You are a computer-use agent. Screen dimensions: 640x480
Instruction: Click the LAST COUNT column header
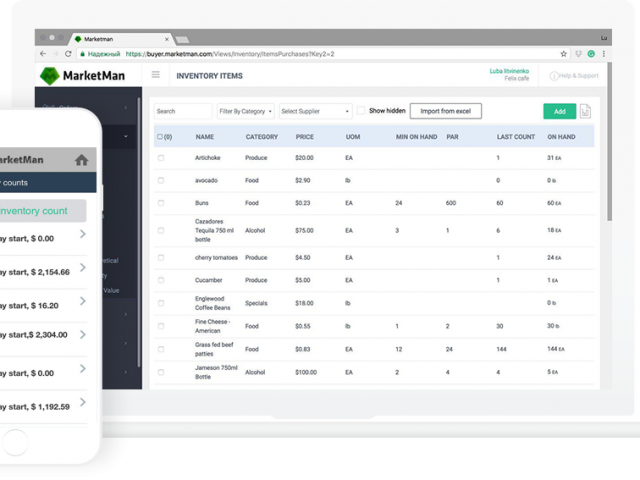click(516, 137)
